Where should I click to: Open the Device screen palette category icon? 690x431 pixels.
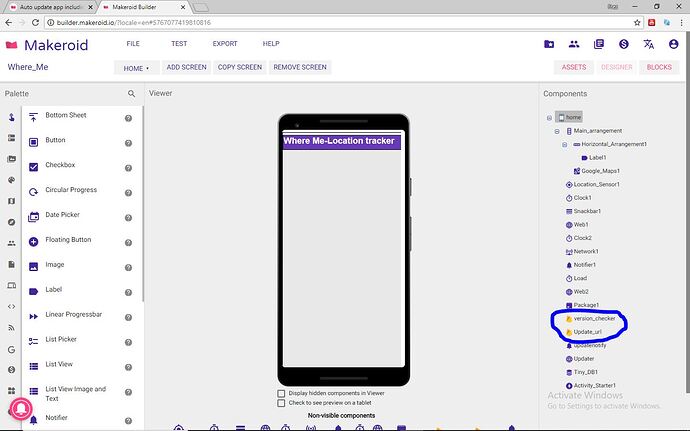(x=11, y=286)
